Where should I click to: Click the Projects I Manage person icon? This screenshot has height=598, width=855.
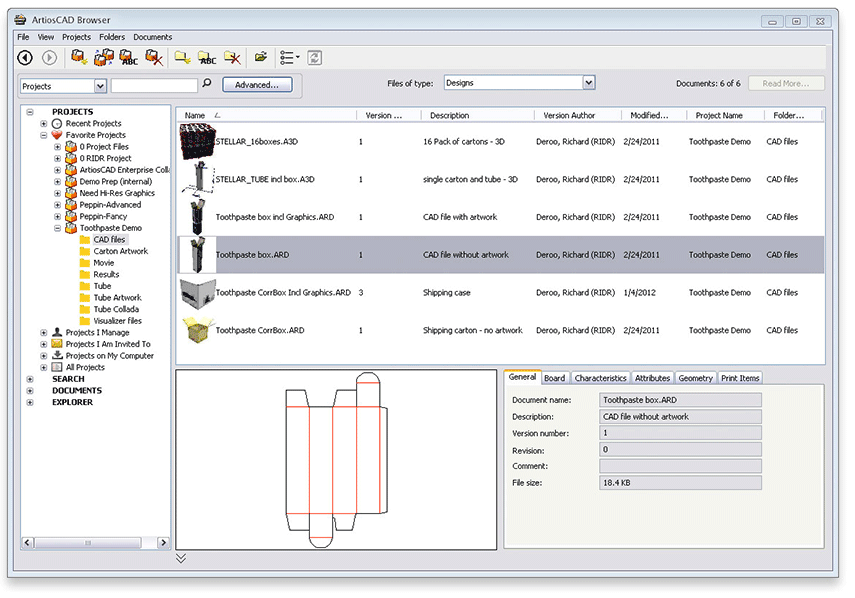click(57, 332)
